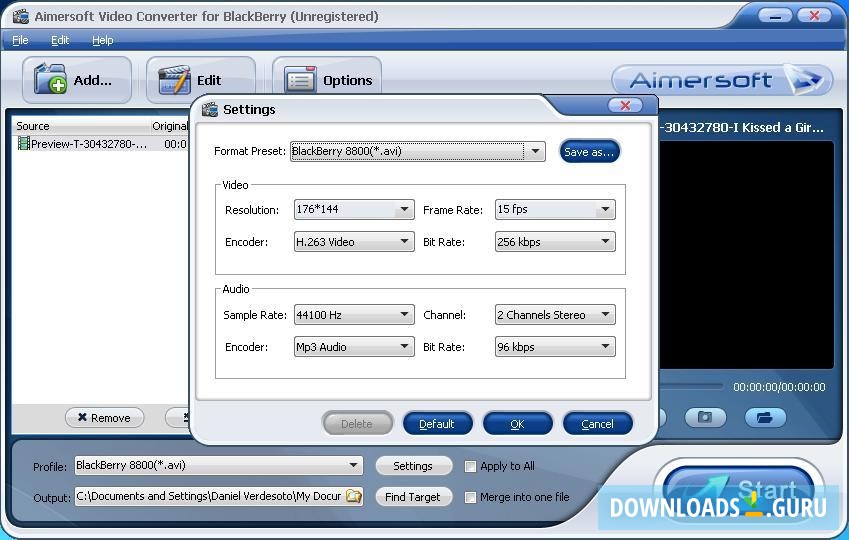Click the greyed-out Delete button
The height and width of the screenshot is (540, 849).
click(357, 424)
